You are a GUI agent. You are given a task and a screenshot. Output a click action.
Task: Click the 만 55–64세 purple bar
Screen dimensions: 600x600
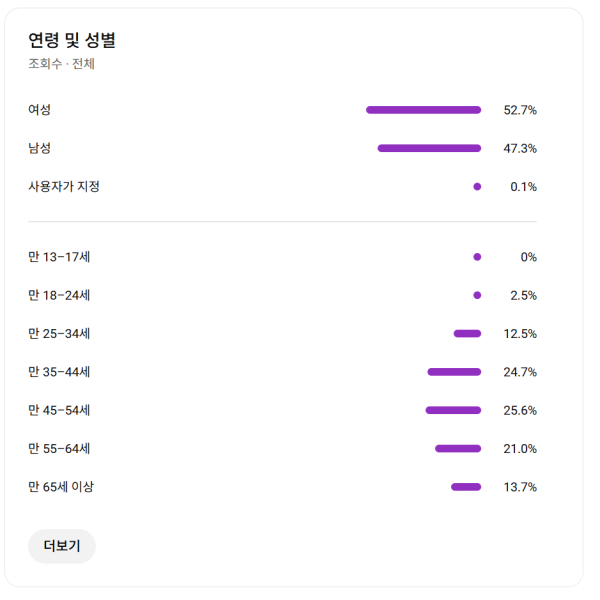(x=458, y=449)
